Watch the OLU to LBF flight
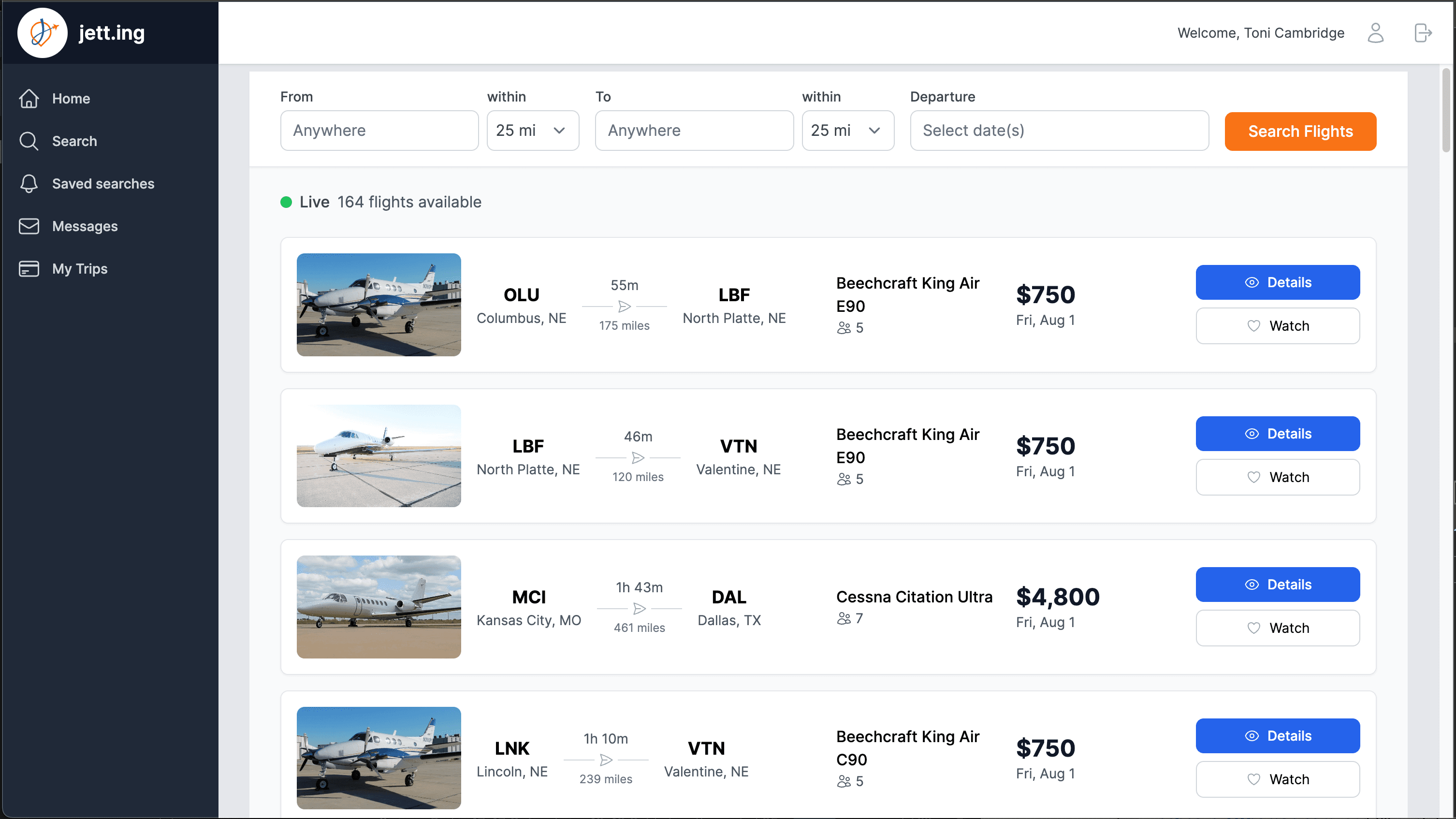The width and height of the screenshot is (1456, 819). pos(1278,325)
